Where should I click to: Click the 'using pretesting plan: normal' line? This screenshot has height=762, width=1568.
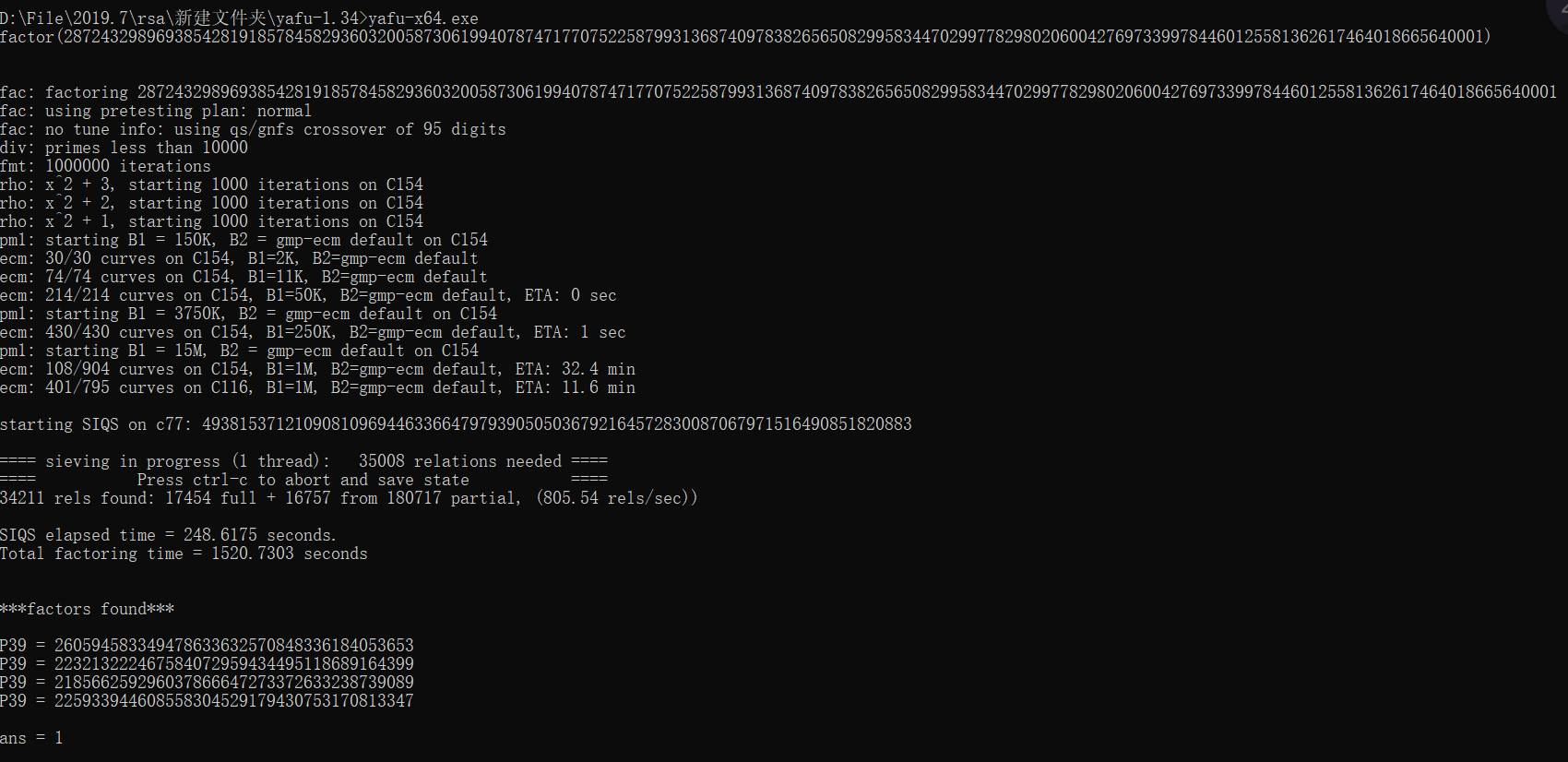coord(156,111)
